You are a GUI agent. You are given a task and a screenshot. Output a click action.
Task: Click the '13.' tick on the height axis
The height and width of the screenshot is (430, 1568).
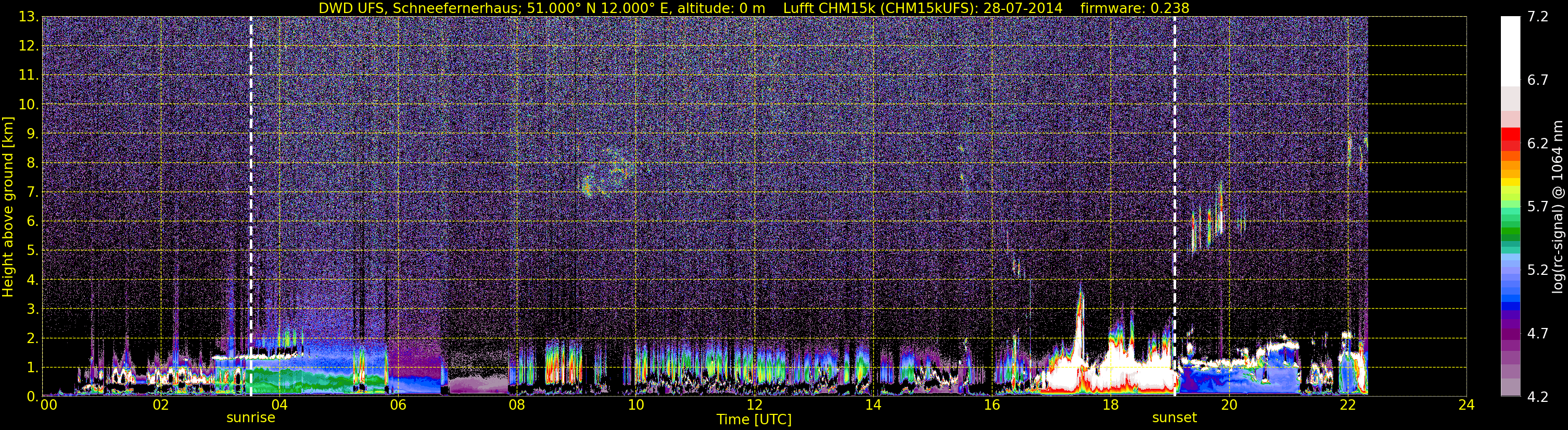pos(29,17)
